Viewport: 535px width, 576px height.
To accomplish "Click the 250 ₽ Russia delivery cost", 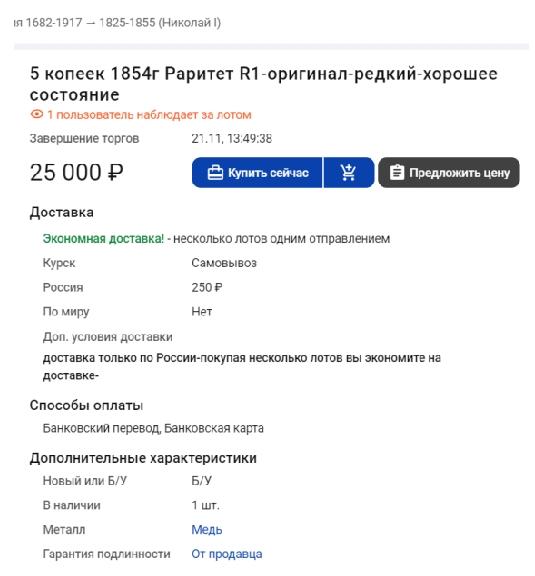I will (207, 287).
